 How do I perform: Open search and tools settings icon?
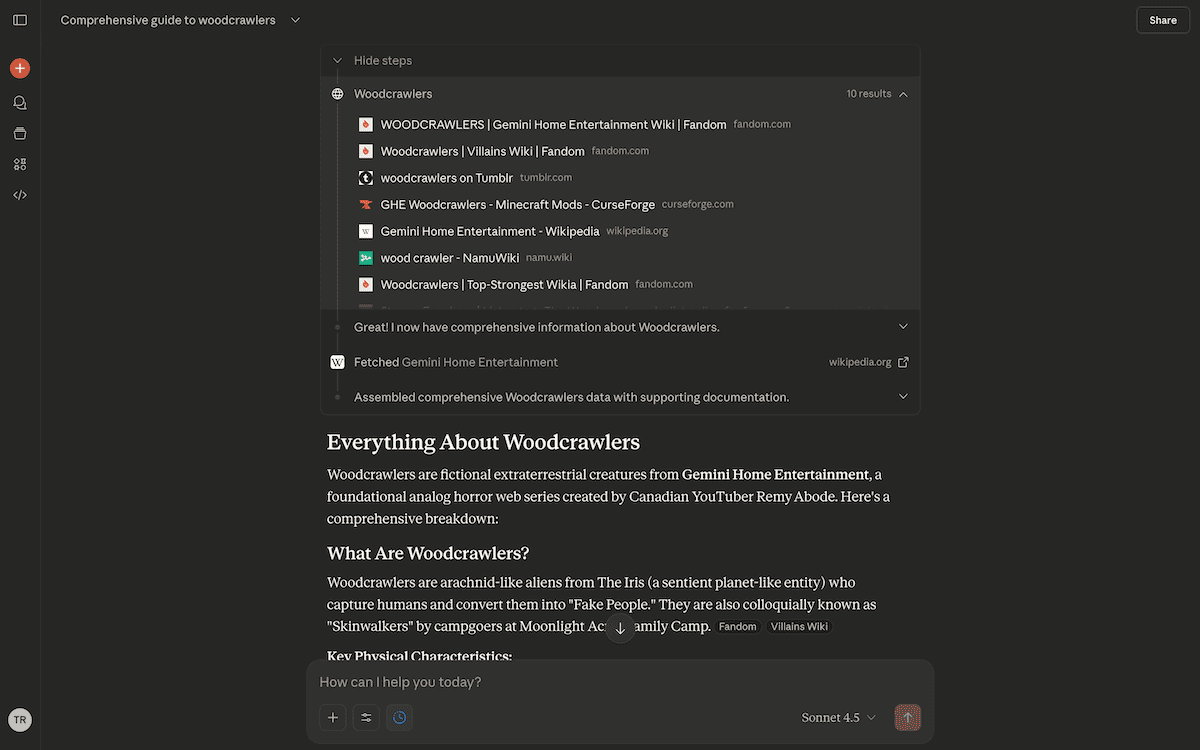[x=366, y=717]
